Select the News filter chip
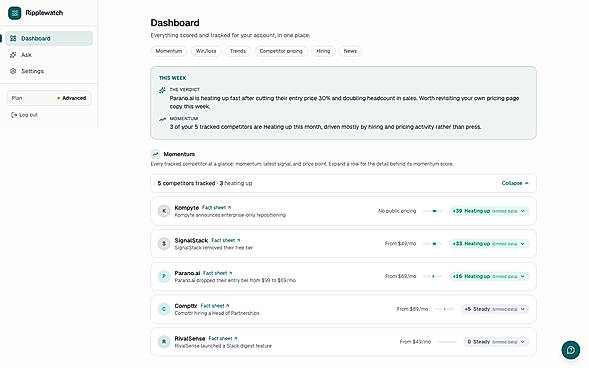This screenshot has width=589, height=368. (x=350, y=51)
